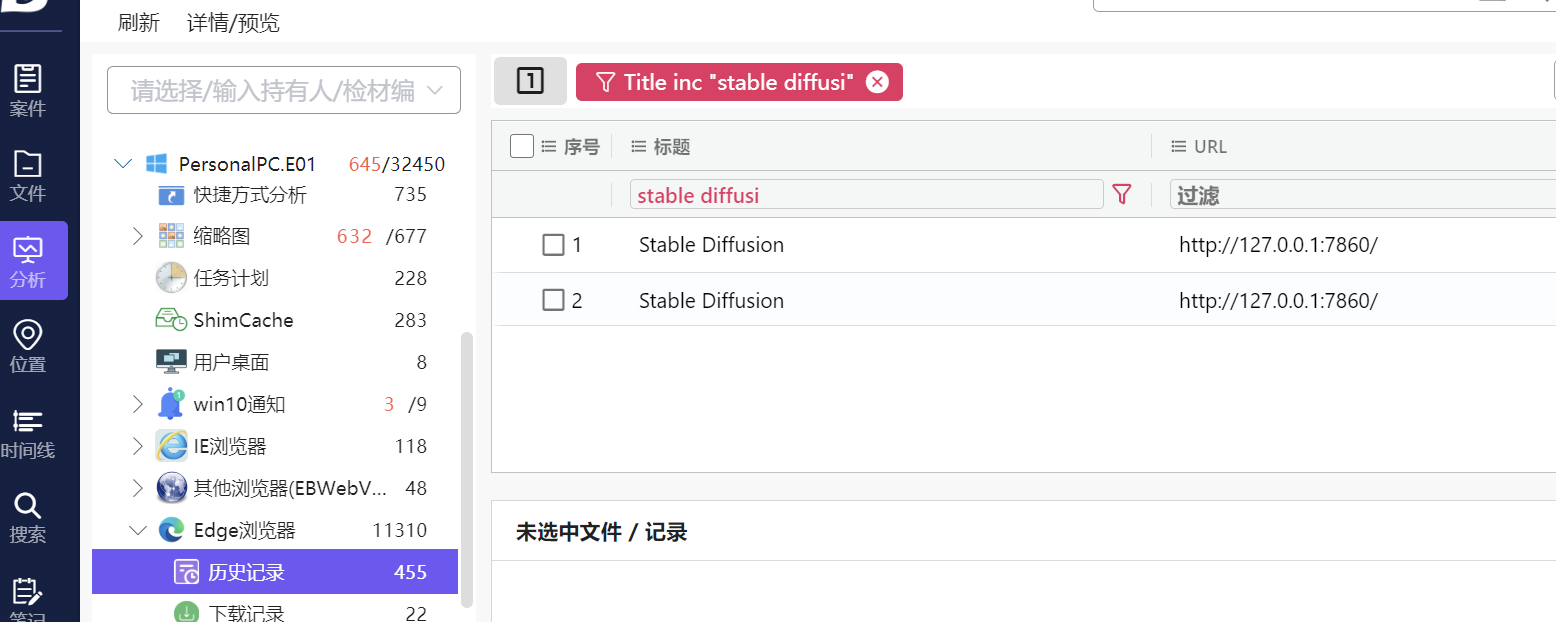
Task: Click into the 过滤 URL filter input
Action: 1300,194
